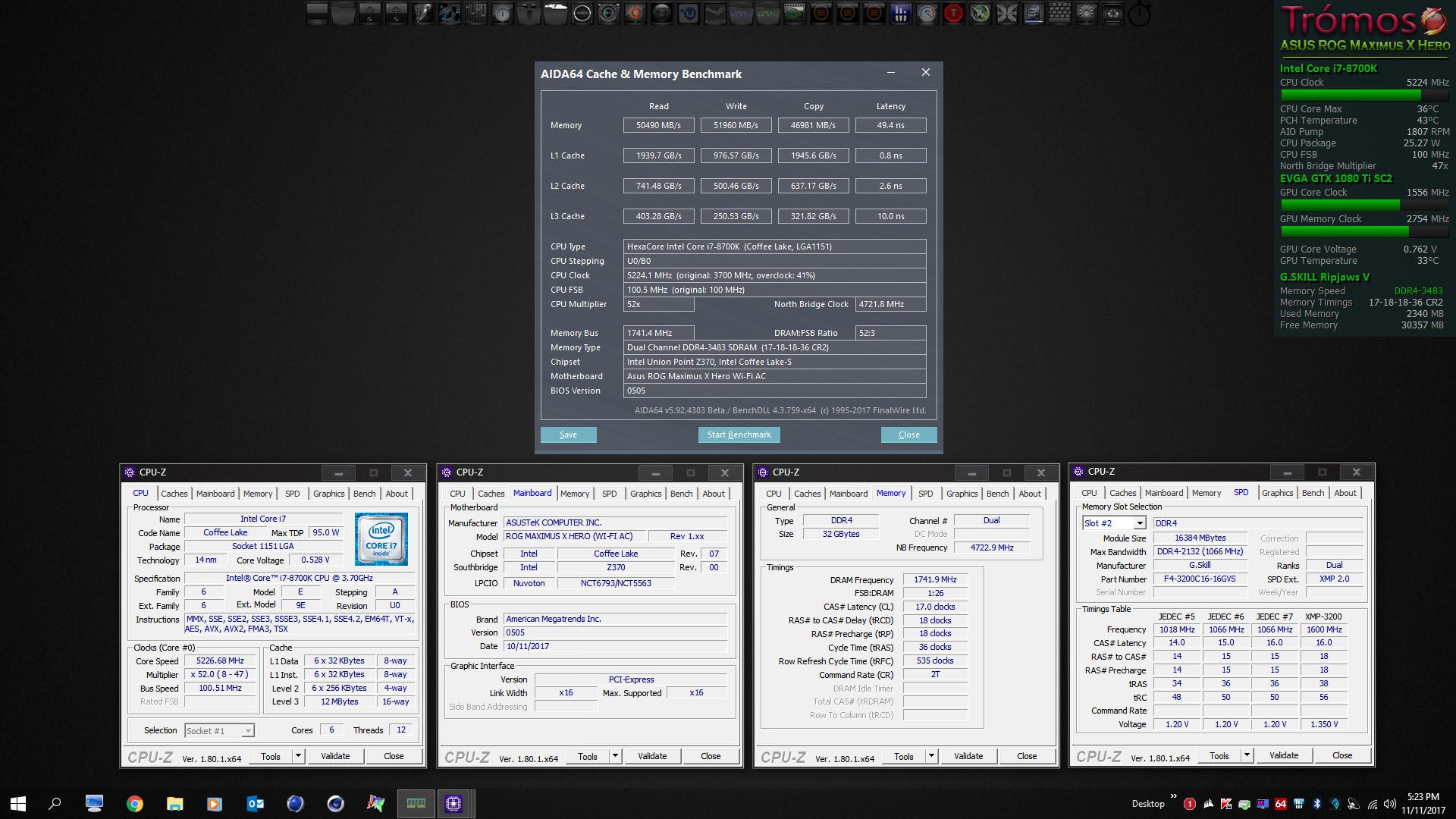This screenshot has width=1456, height=819.
Task: Click the red T icon in dock
Action: [x=953, y=14]
